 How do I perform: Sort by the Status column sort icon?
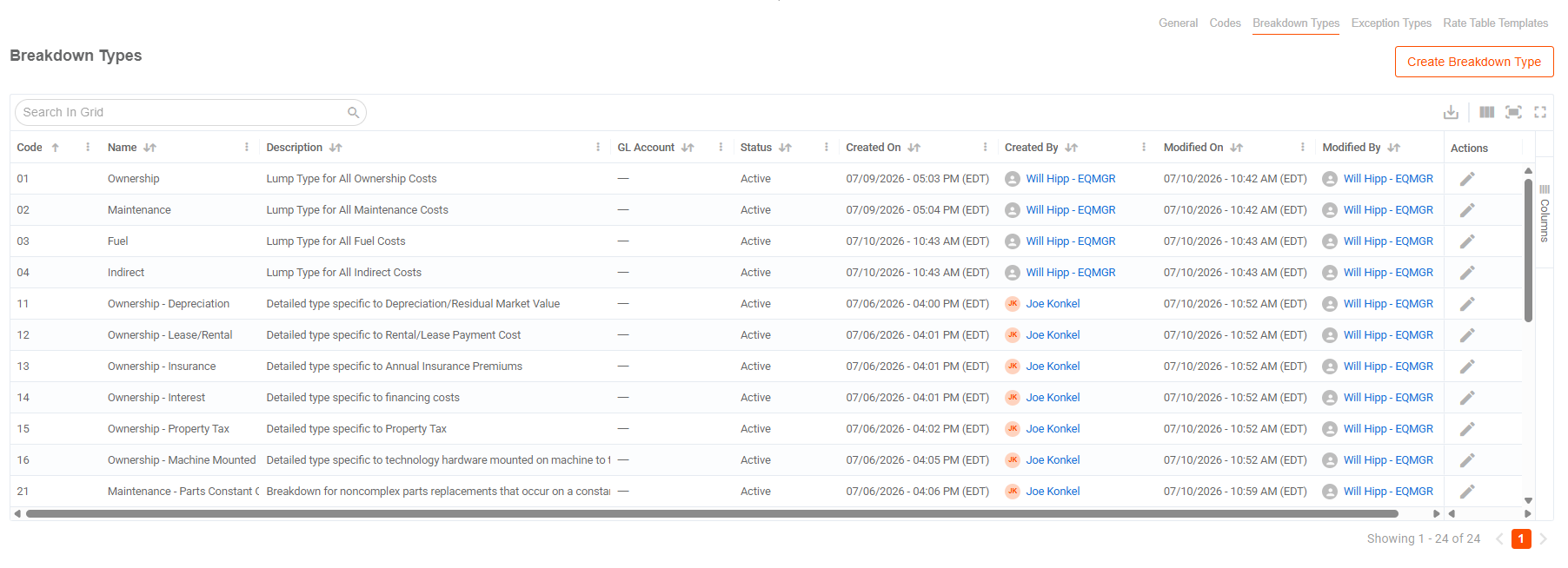click(785, 148)
